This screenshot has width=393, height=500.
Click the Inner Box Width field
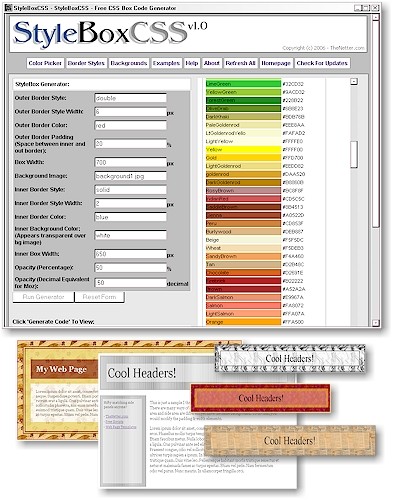tap(130, 254)
